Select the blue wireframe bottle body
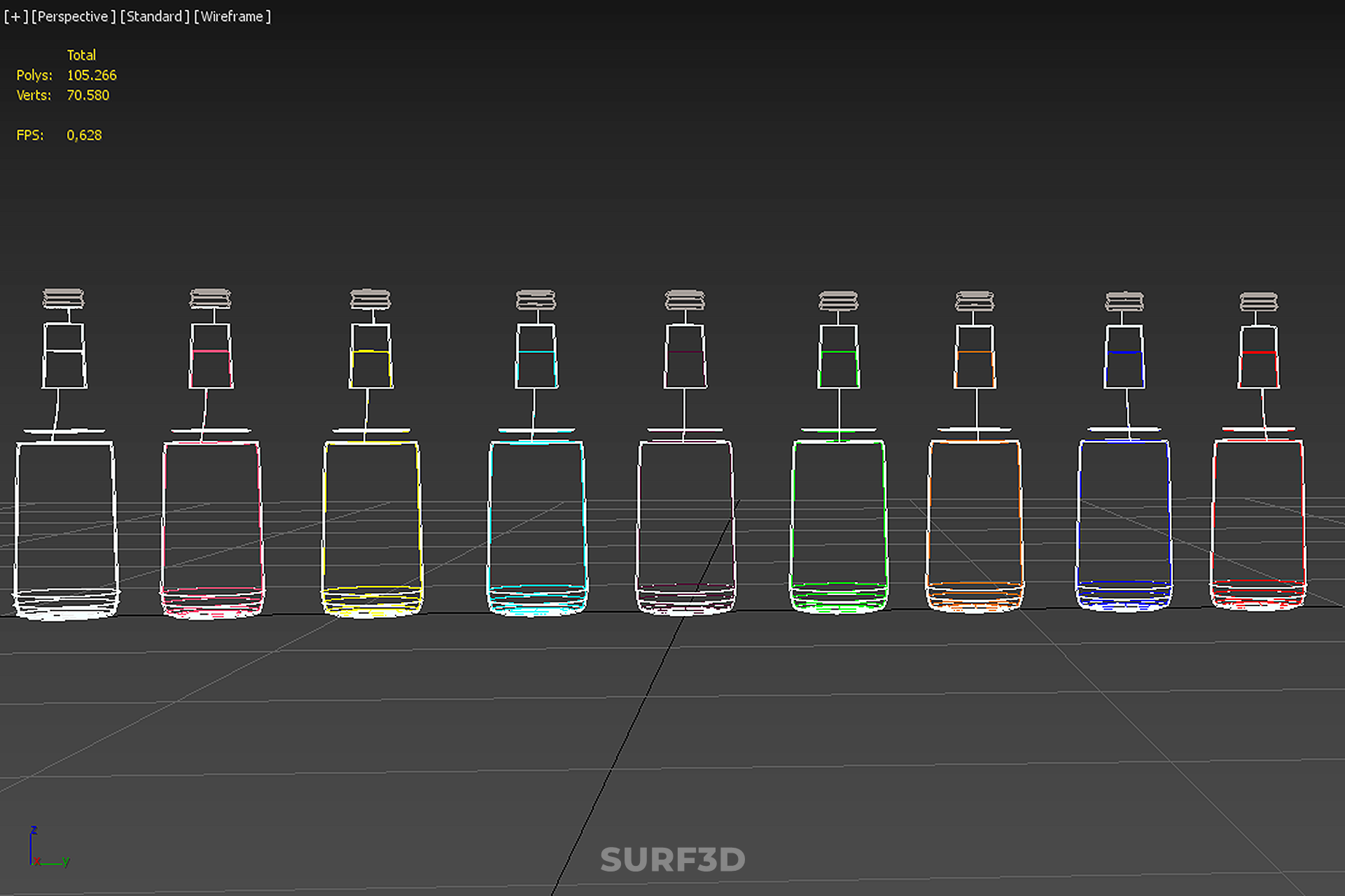 click(1124, 525)
